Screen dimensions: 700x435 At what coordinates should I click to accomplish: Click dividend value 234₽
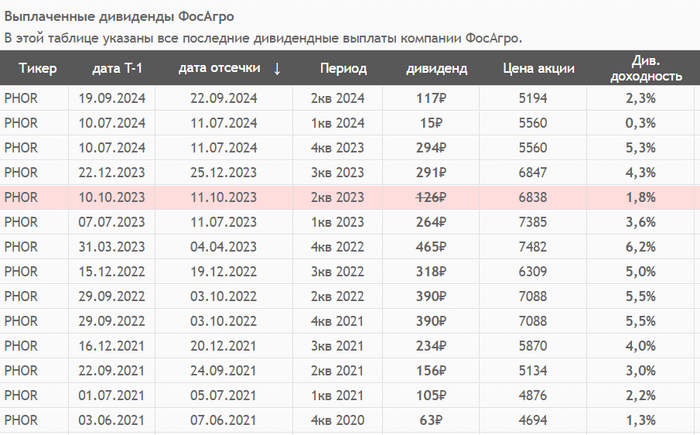point(431,346)
